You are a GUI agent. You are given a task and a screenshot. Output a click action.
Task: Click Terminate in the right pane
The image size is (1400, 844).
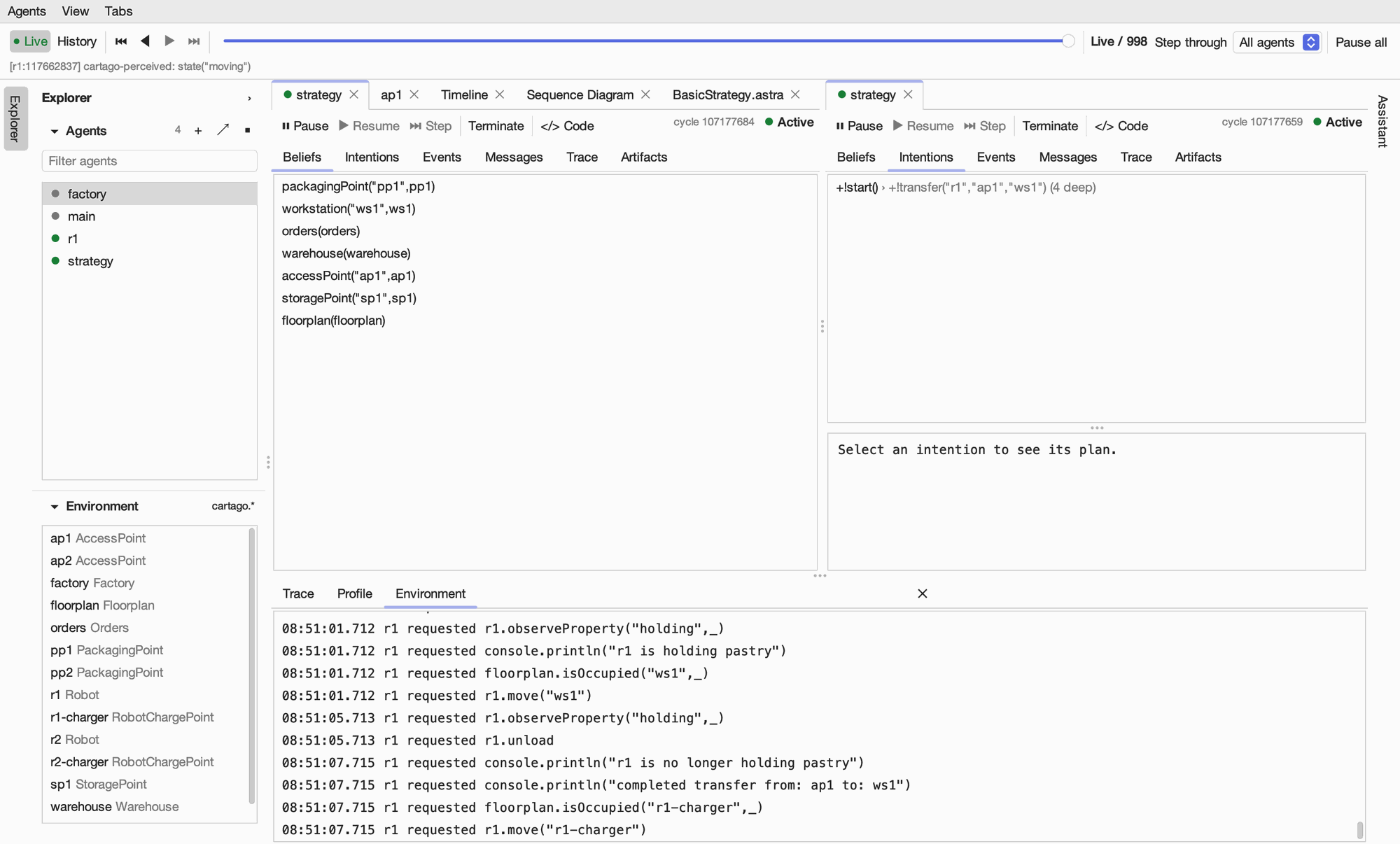click(1050, 126)
